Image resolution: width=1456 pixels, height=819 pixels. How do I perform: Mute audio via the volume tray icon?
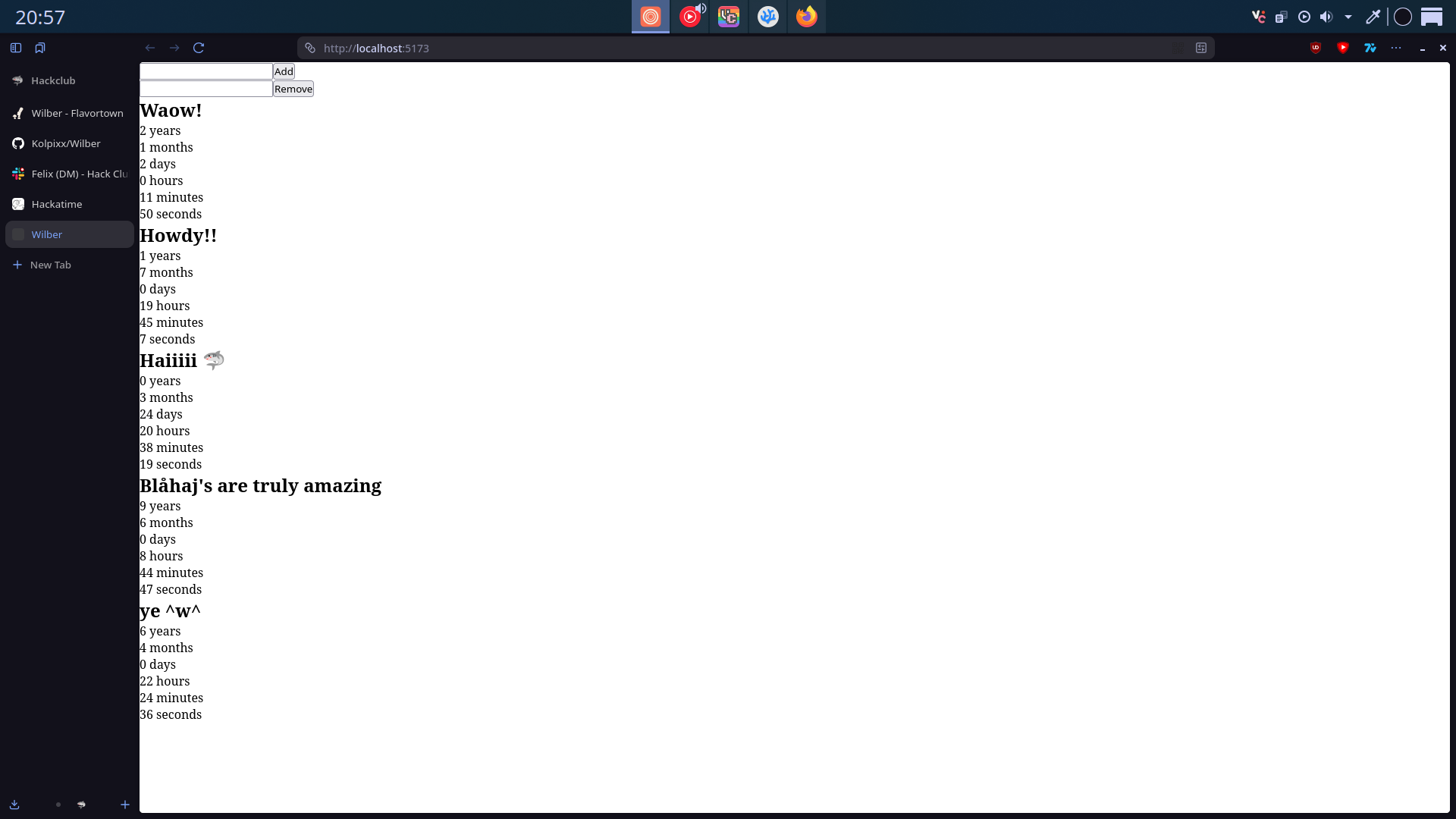(1326, 17)
